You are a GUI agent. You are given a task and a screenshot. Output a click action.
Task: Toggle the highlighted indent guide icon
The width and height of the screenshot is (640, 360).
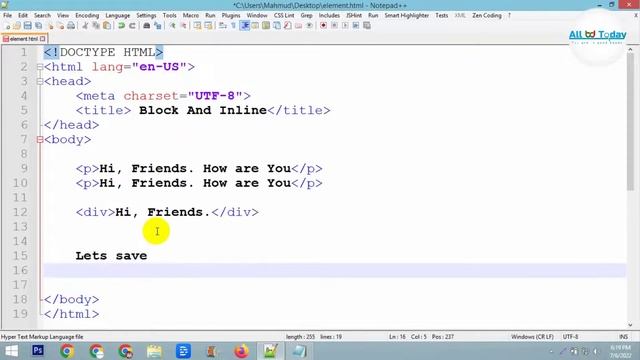(x=245, y=26)
